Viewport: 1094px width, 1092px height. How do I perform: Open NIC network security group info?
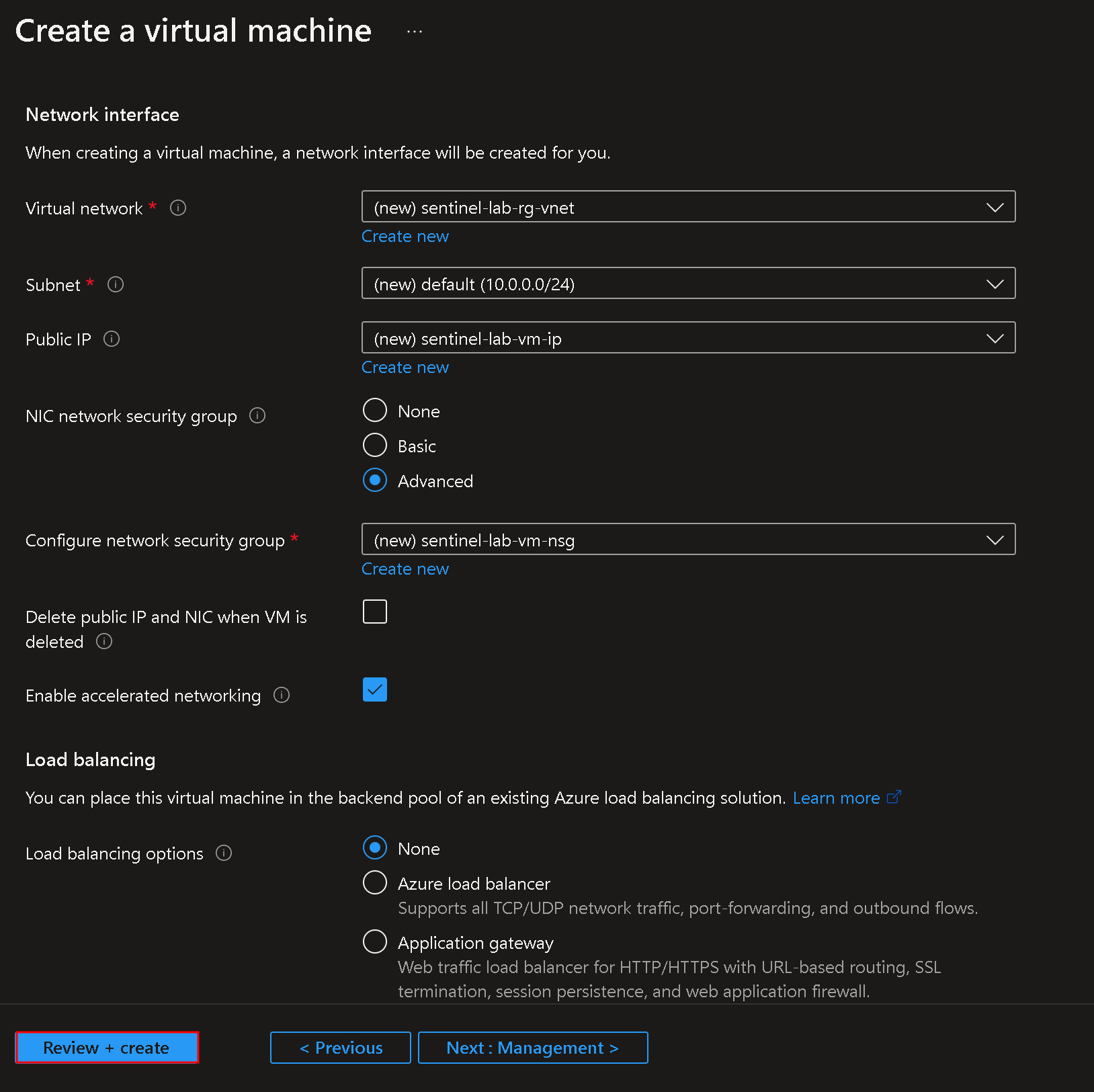click(257, 415)
